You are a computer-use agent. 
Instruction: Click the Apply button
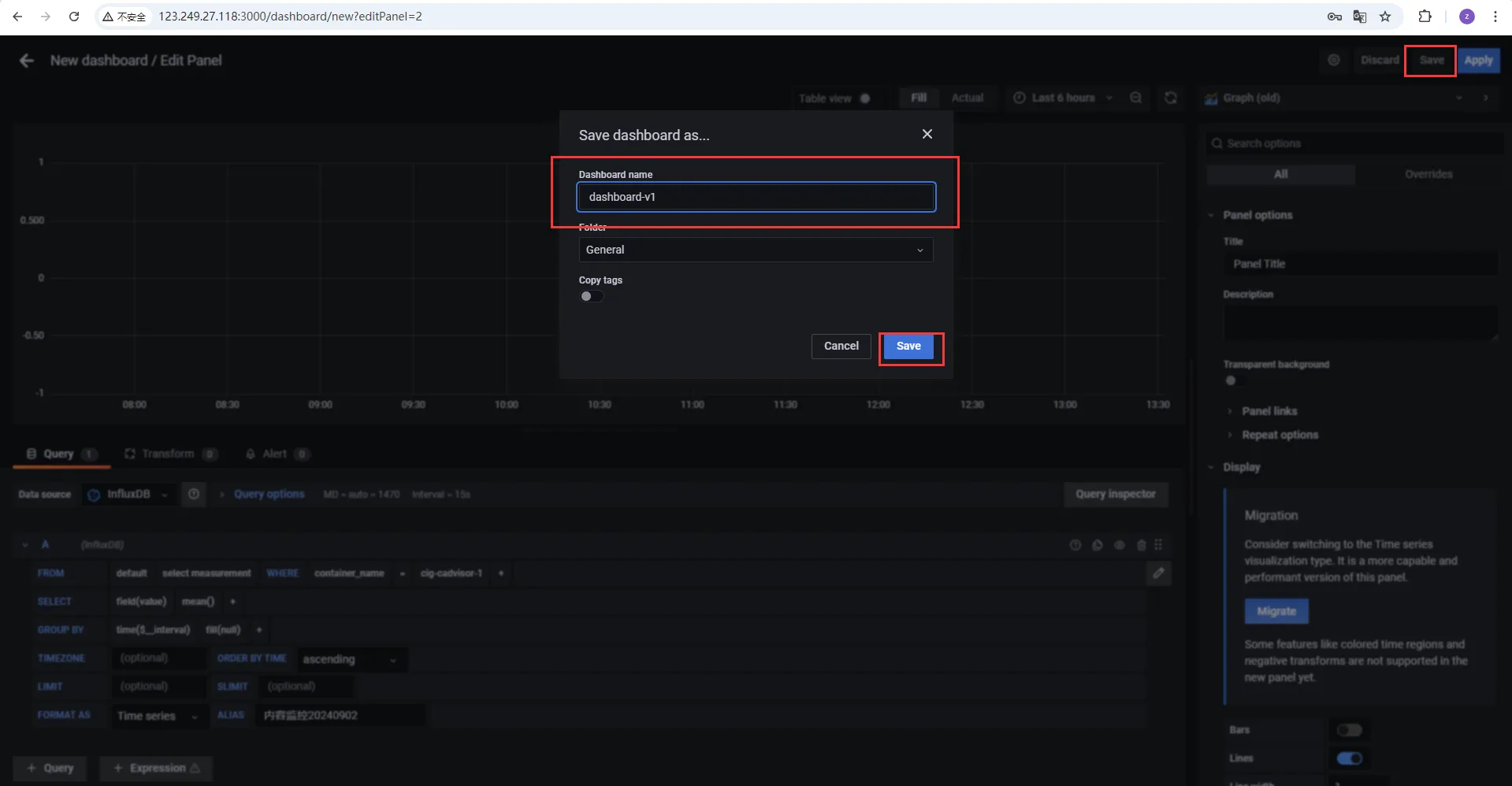pos(1478,60)
